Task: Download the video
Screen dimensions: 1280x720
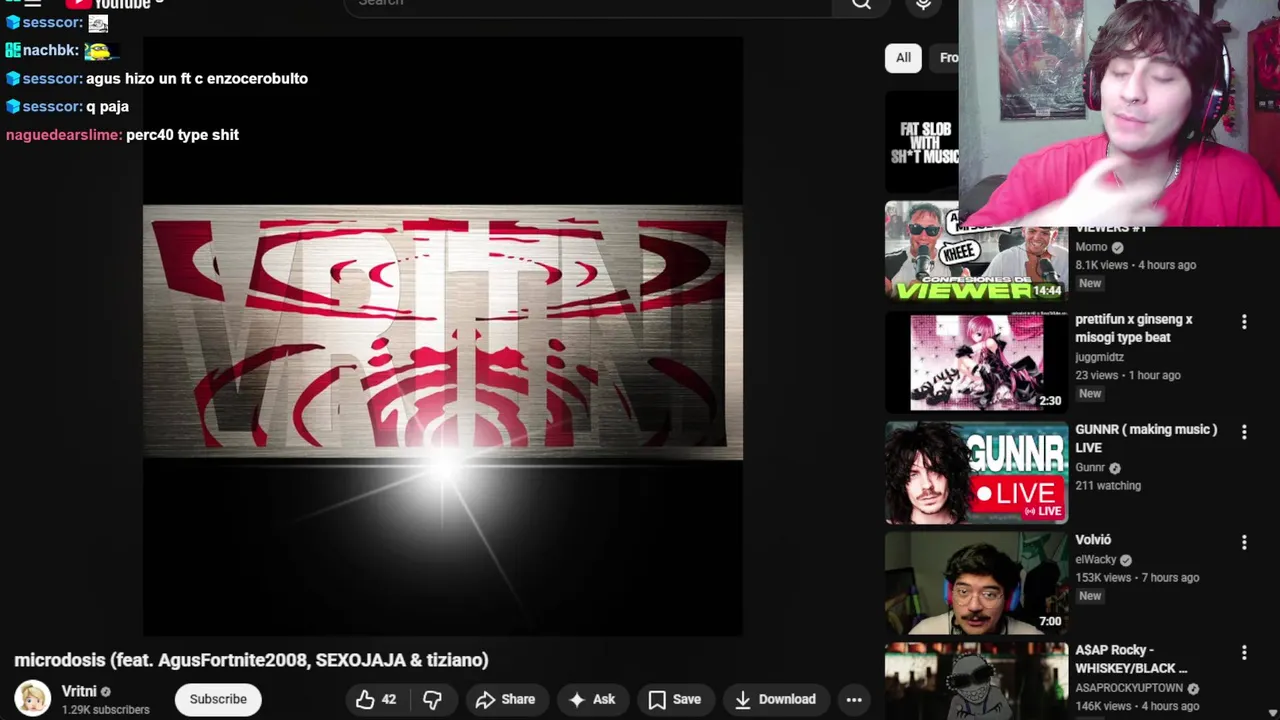Action: click(x=775, y=699)
